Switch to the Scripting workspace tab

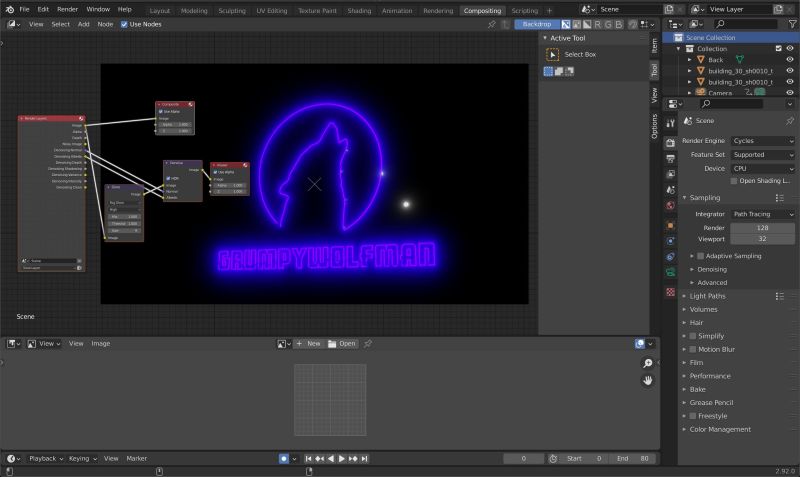[x=524, y=10]
